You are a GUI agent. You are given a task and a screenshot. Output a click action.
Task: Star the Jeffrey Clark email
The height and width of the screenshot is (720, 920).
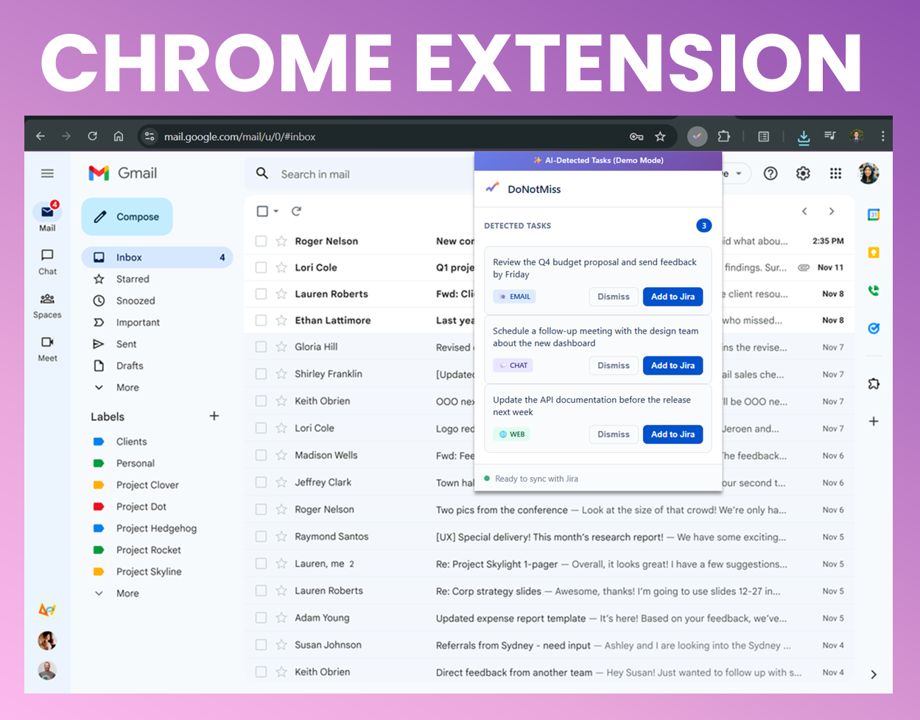[x=282, y=482]
